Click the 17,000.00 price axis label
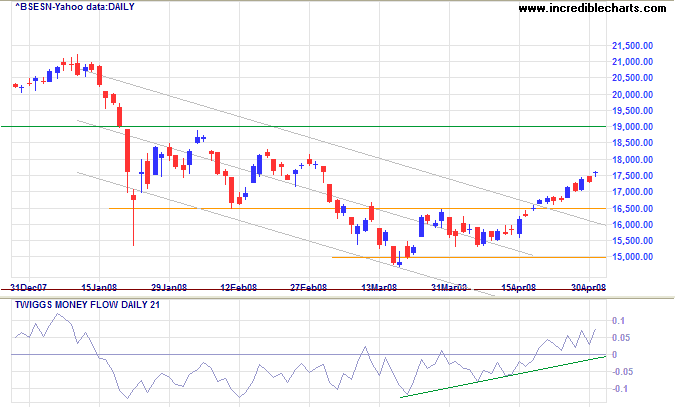Viewport: 675px width, 410px height. click(x=632, y=192)
